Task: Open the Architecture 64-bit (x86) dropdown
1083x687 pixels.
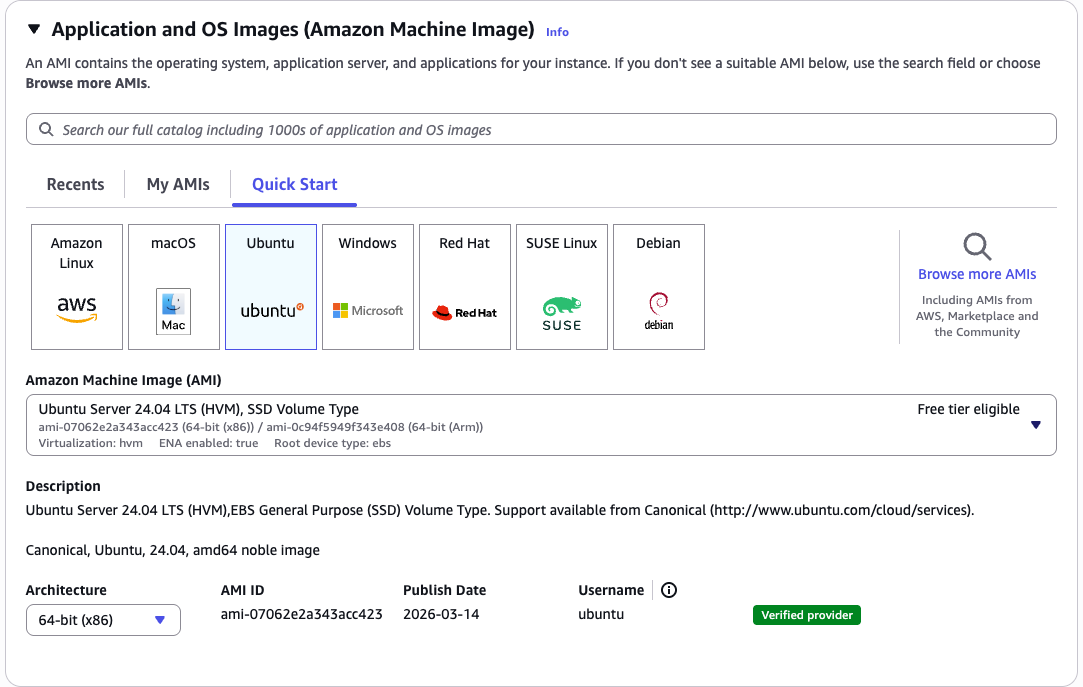Action: tap(103, 620)
